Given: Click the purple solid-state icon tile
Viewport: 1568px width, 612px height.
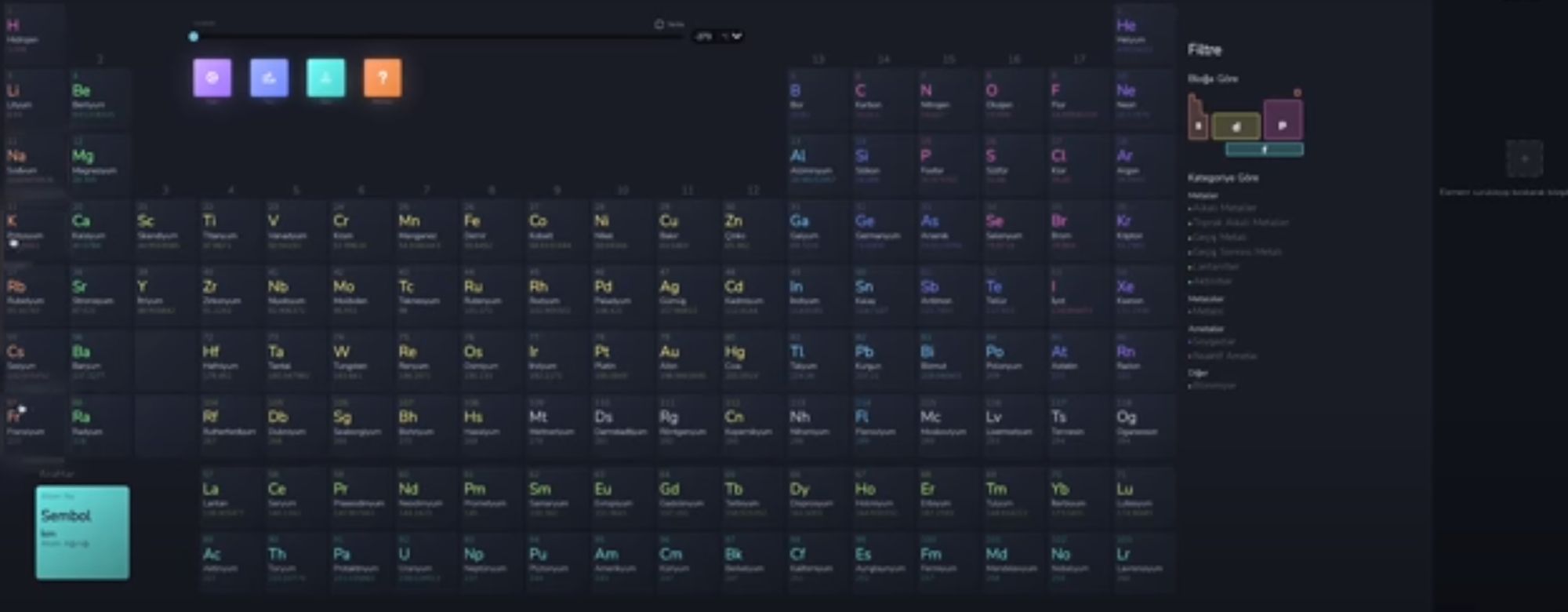Looking at the screenshot, I should 212,78.
